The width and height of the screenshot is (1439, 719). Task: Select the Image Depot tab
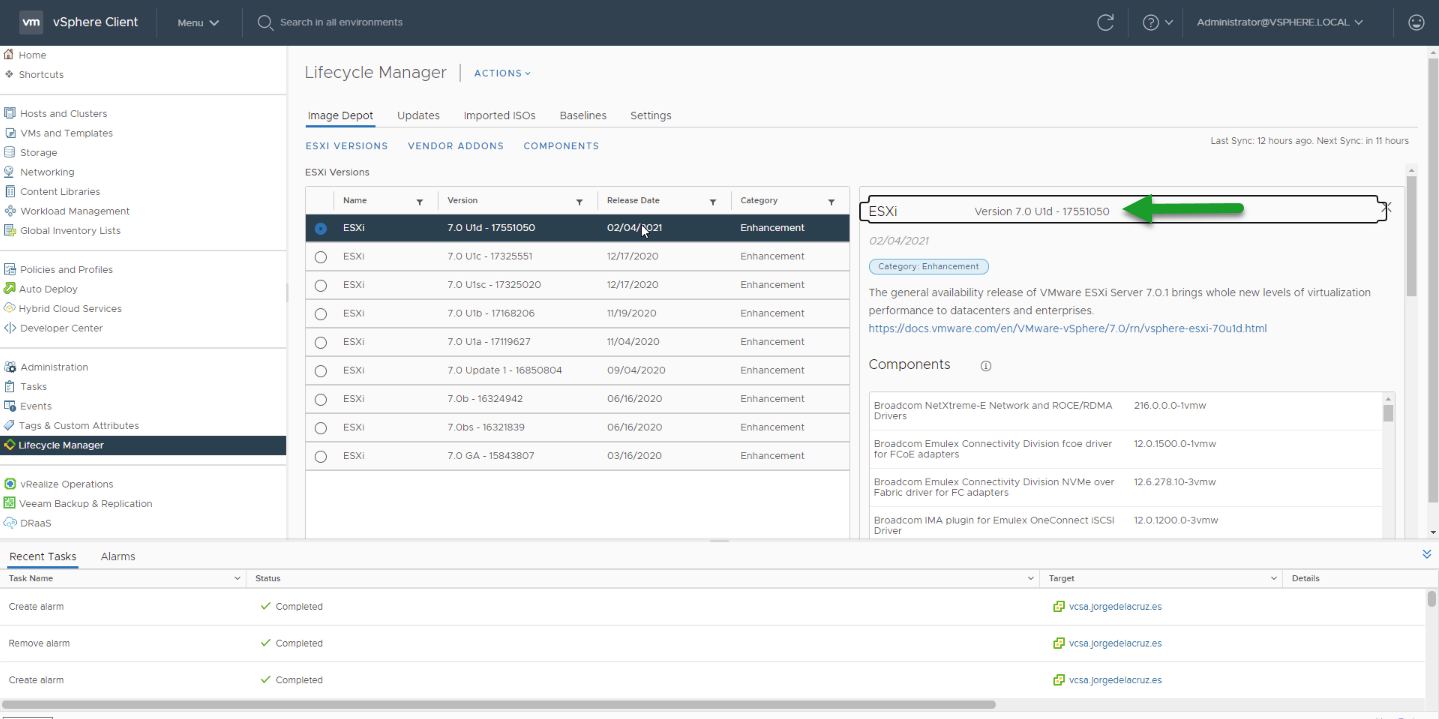click(x=340, y=115)
